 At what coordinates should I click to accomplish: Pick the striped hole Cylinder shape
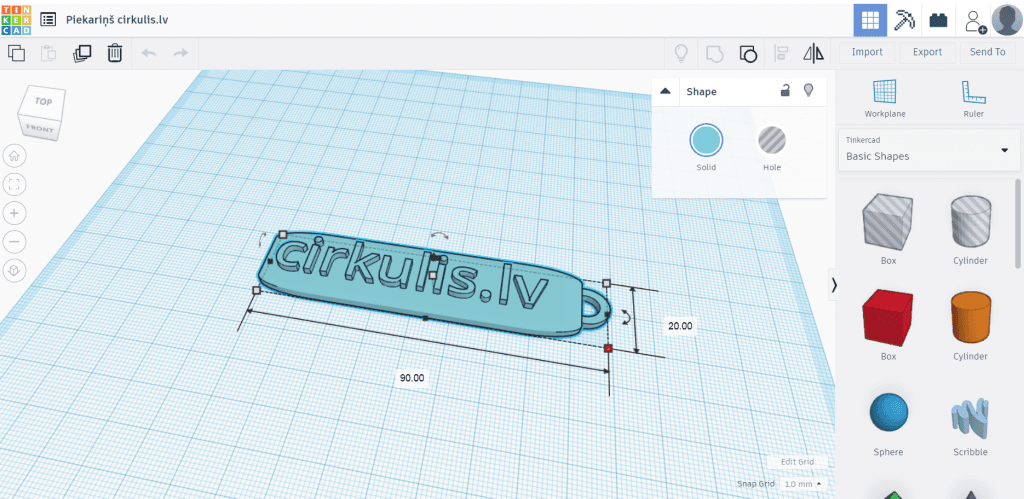(970, 222)
